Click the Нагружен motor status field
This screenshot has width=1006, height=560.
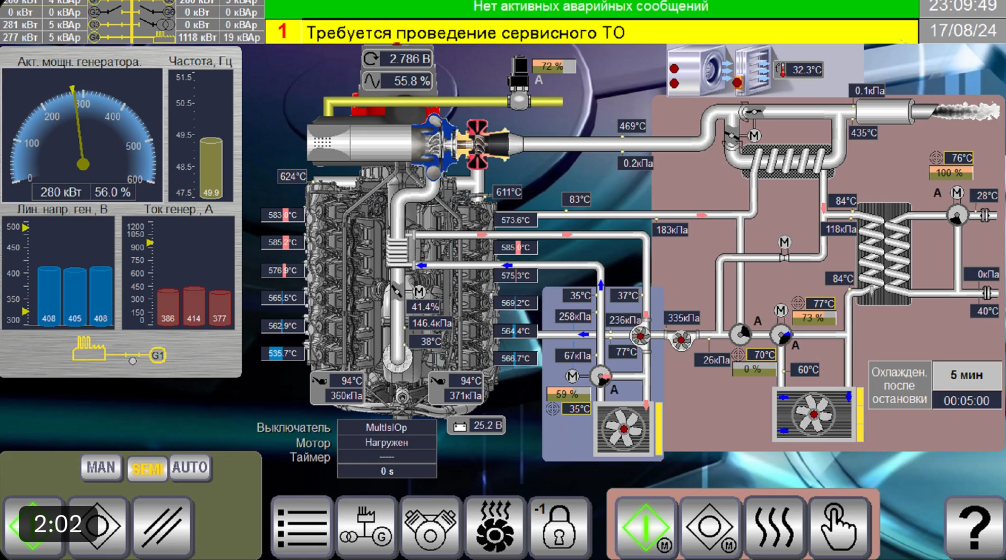386,443
